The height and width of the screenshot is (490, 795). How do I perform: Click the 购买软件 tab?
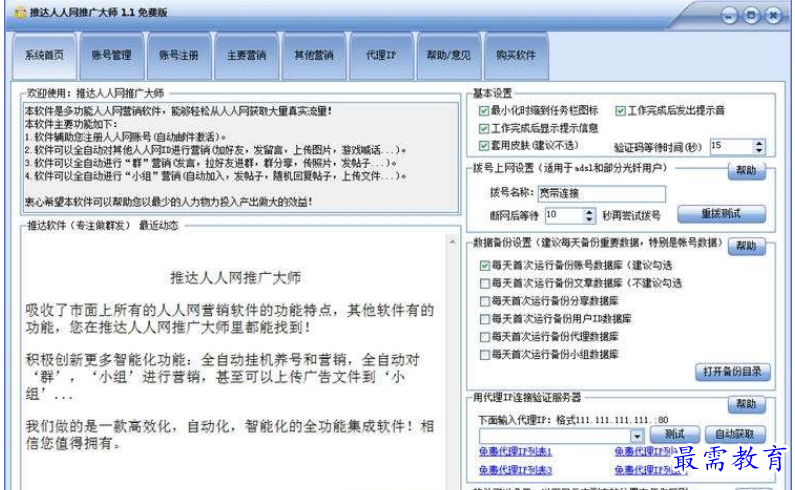(516, 56)
